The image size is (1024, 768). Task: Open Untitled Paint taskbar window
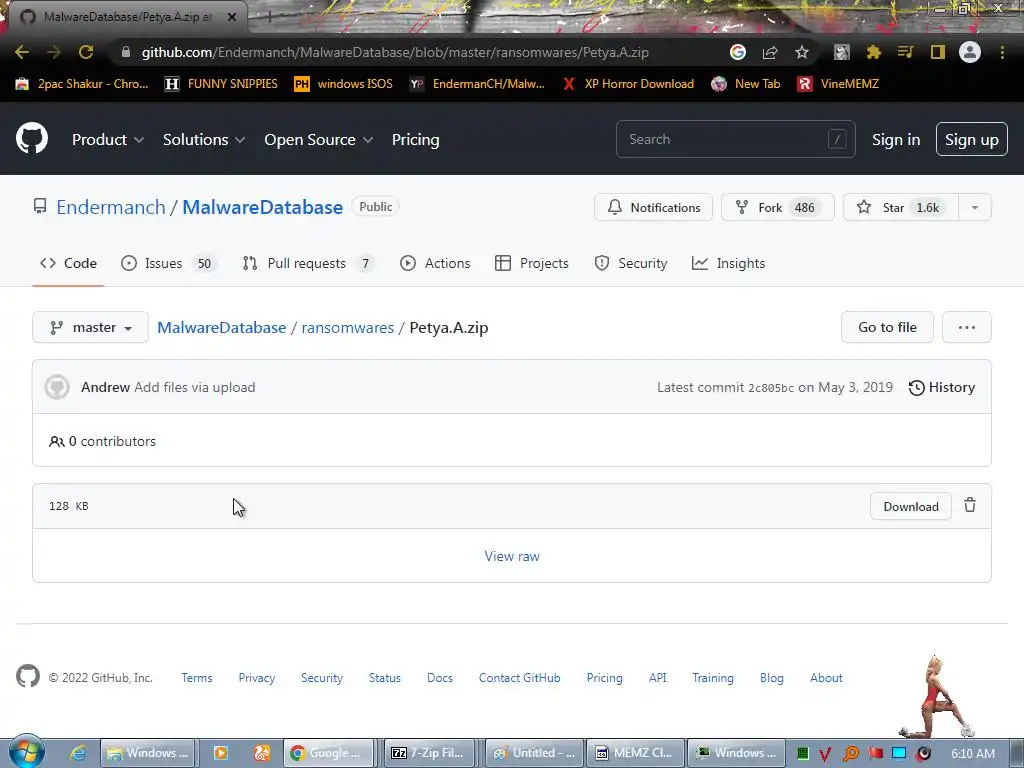tap(535, 753)
